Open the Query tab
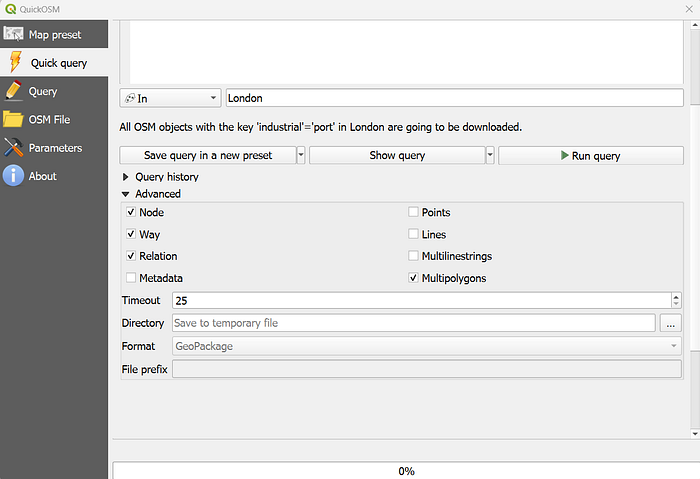 pos(54,91)
